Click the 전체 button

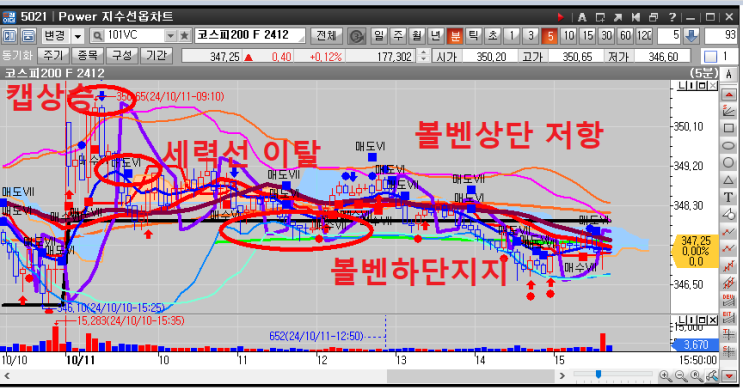pos(326,36)
